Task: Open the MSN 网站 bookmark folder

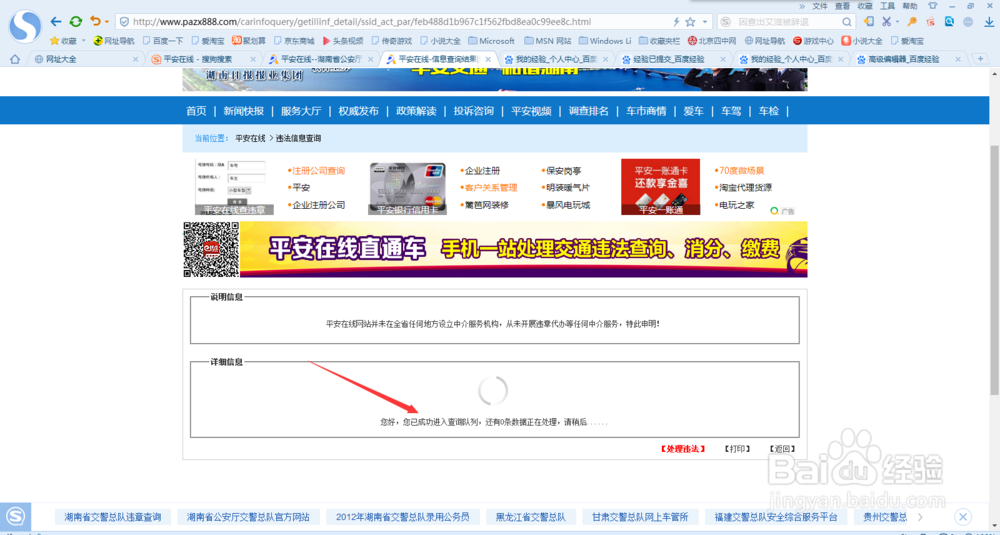Action: 548,41
